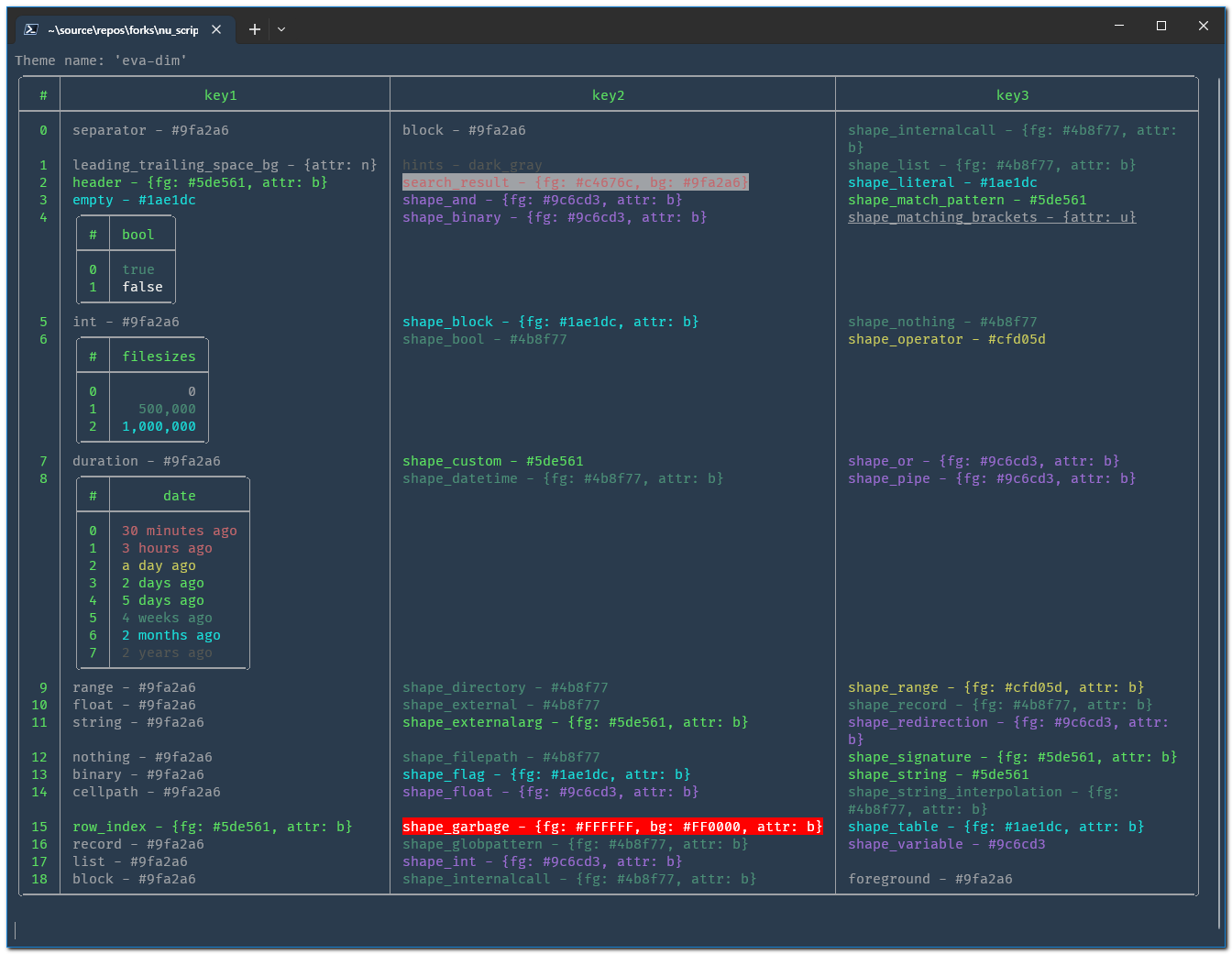Click the text 'shape_variable - #9c6cd3'
Image resolution: width=1232 pixels, height=954 pixels.
coord(947,844)
